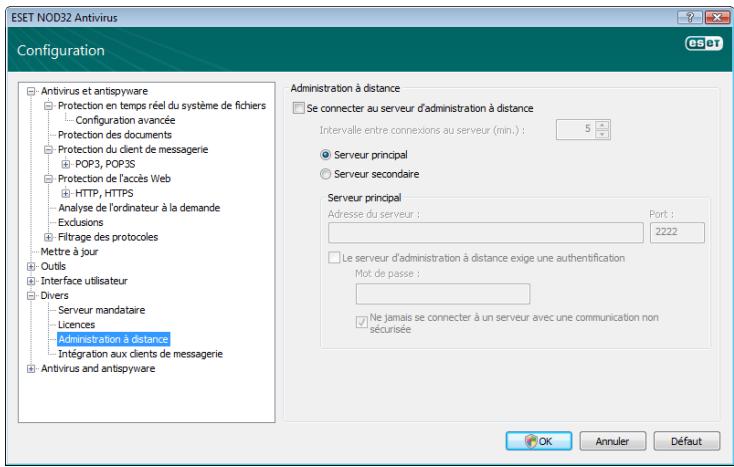Expand the Interface utilisateur node
Image resolution: width=734 pixels, height=467 pixels.
pyautogui.click(x=31, y=281)
